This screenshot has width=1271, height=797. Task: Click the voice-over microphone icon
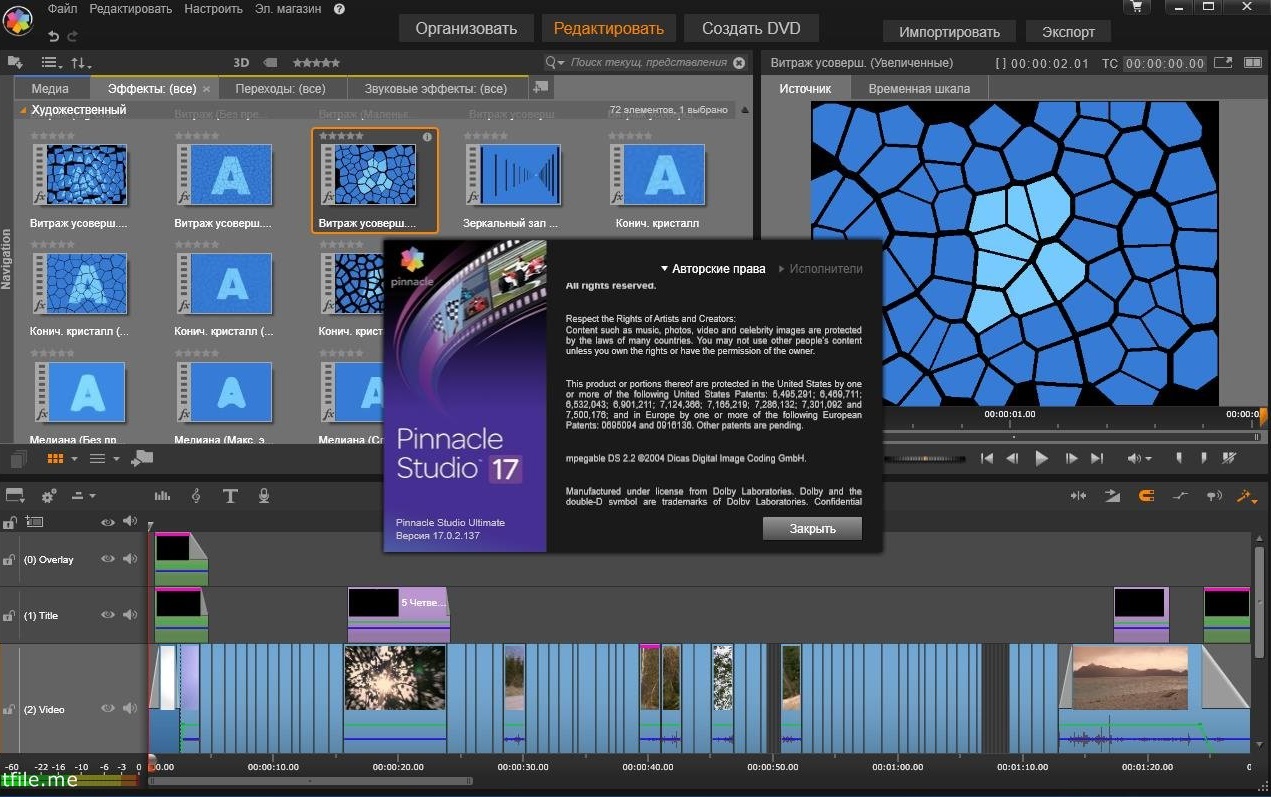tap(264, 496)
